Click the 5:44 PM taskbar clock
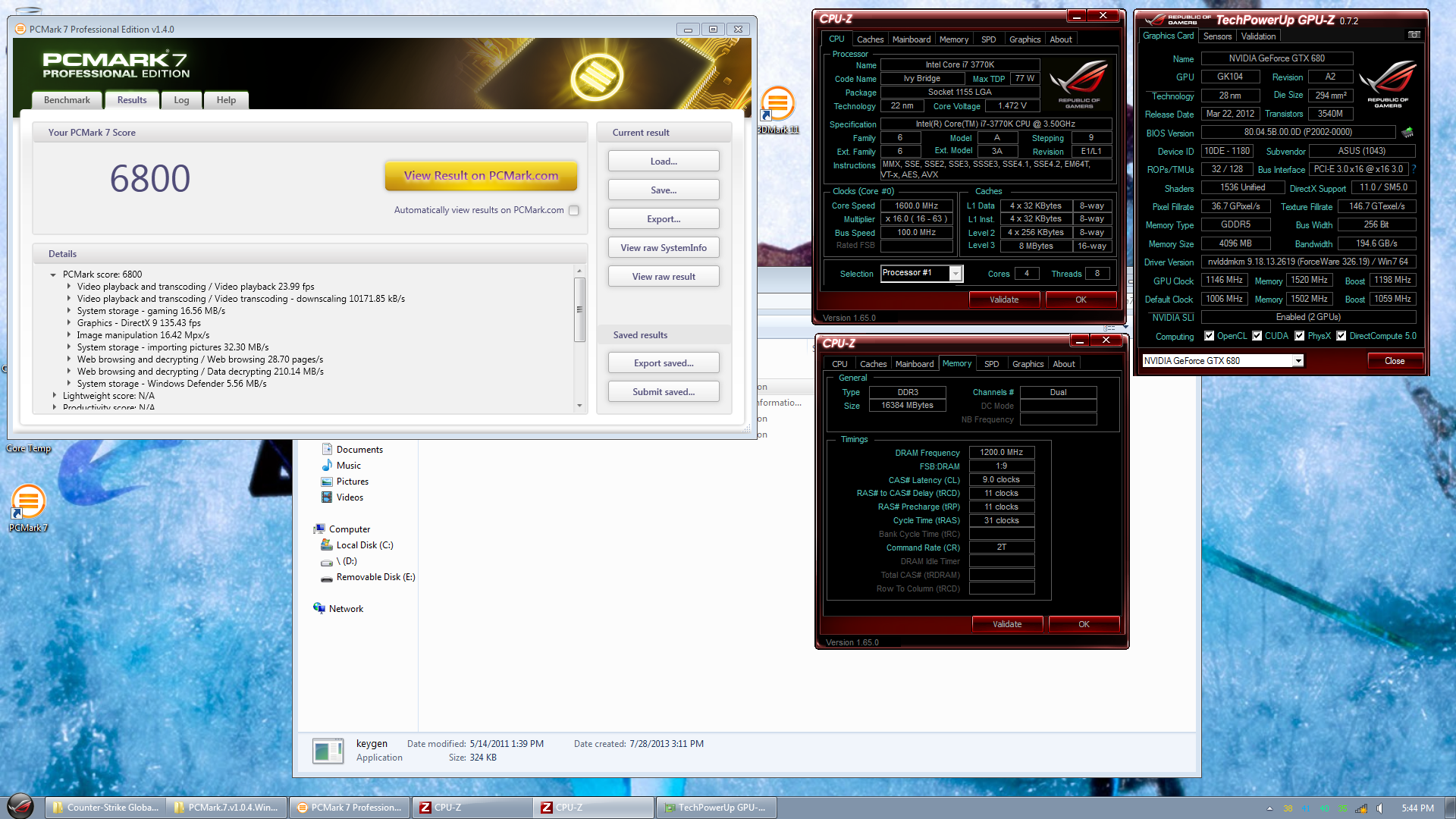 (x=1417, y=808)
